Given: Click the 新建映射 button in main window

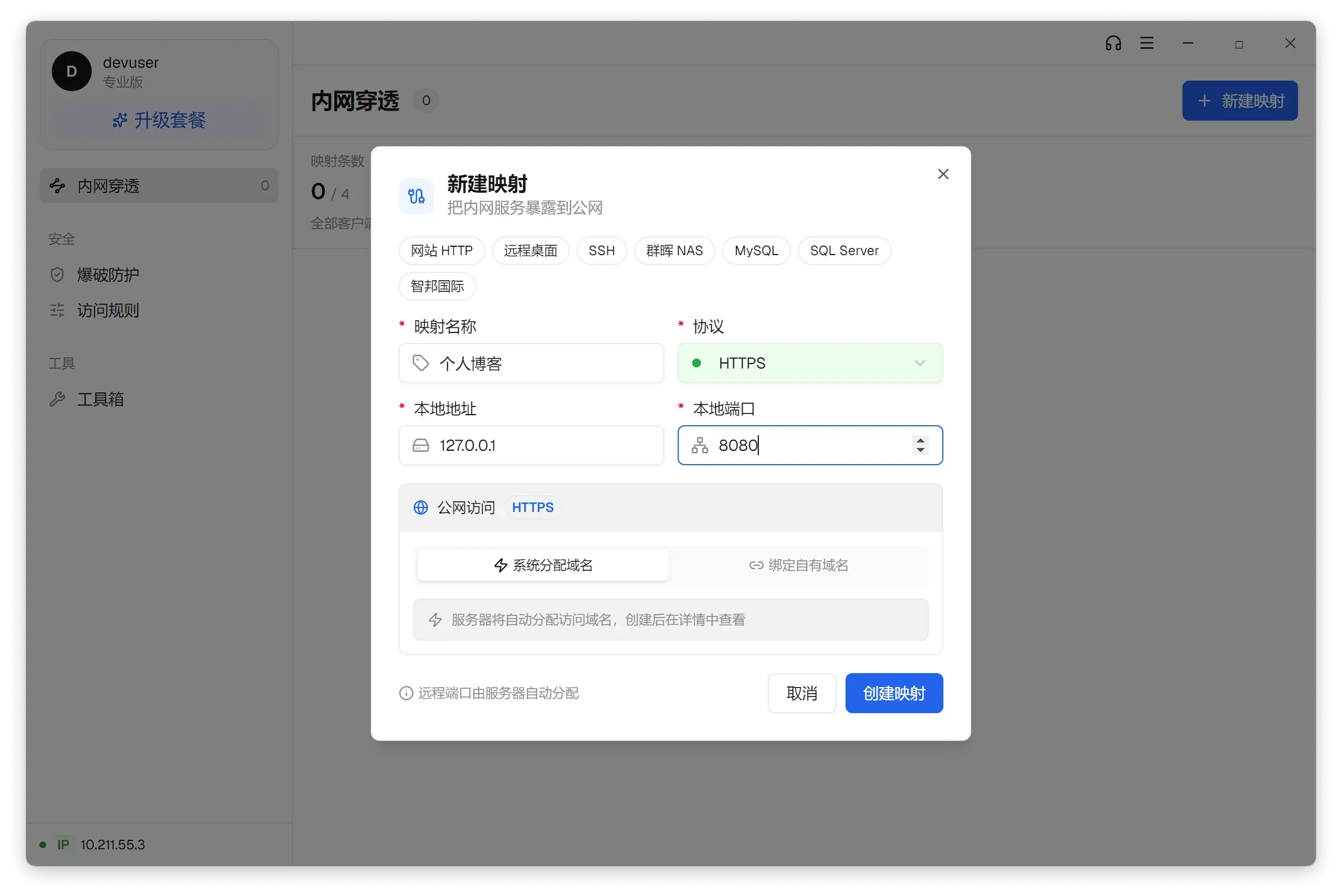Looking at the screenshot, I should tap(1239, 101).
